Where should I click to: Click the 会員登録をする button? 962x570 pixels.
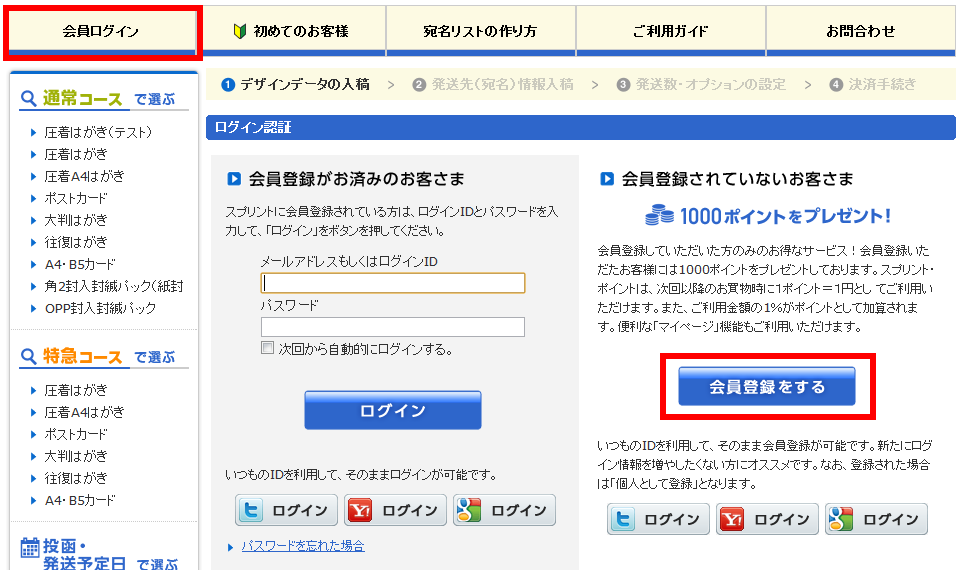click(x=767, y=387)
